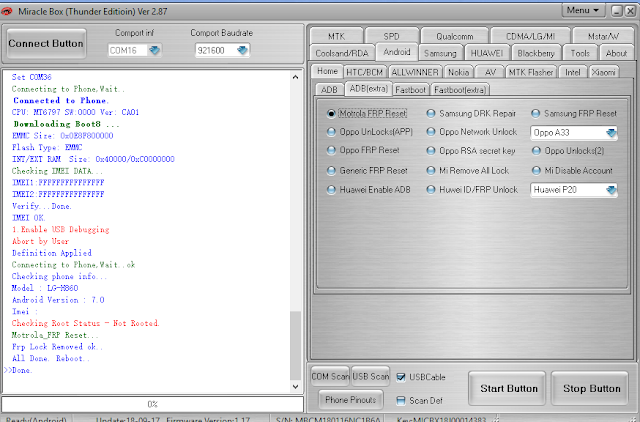Image resolution: width=640 pixels, height=422 pixels.
Task: Click the log scrollbar thumb
Action: click(x=296, y=346)
